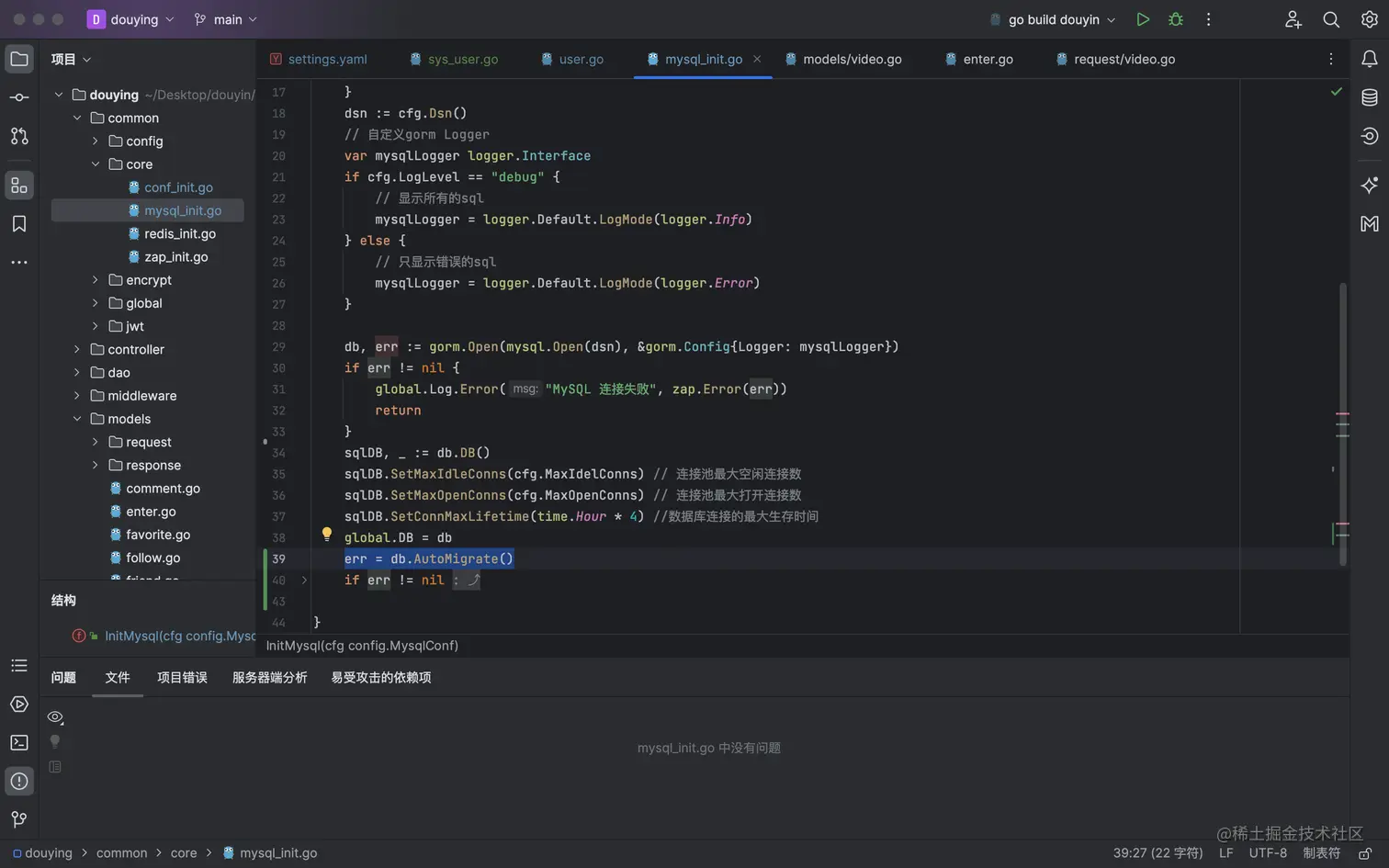
Task: Debug the go build douyin configuration
Action: click(1176, 19)
